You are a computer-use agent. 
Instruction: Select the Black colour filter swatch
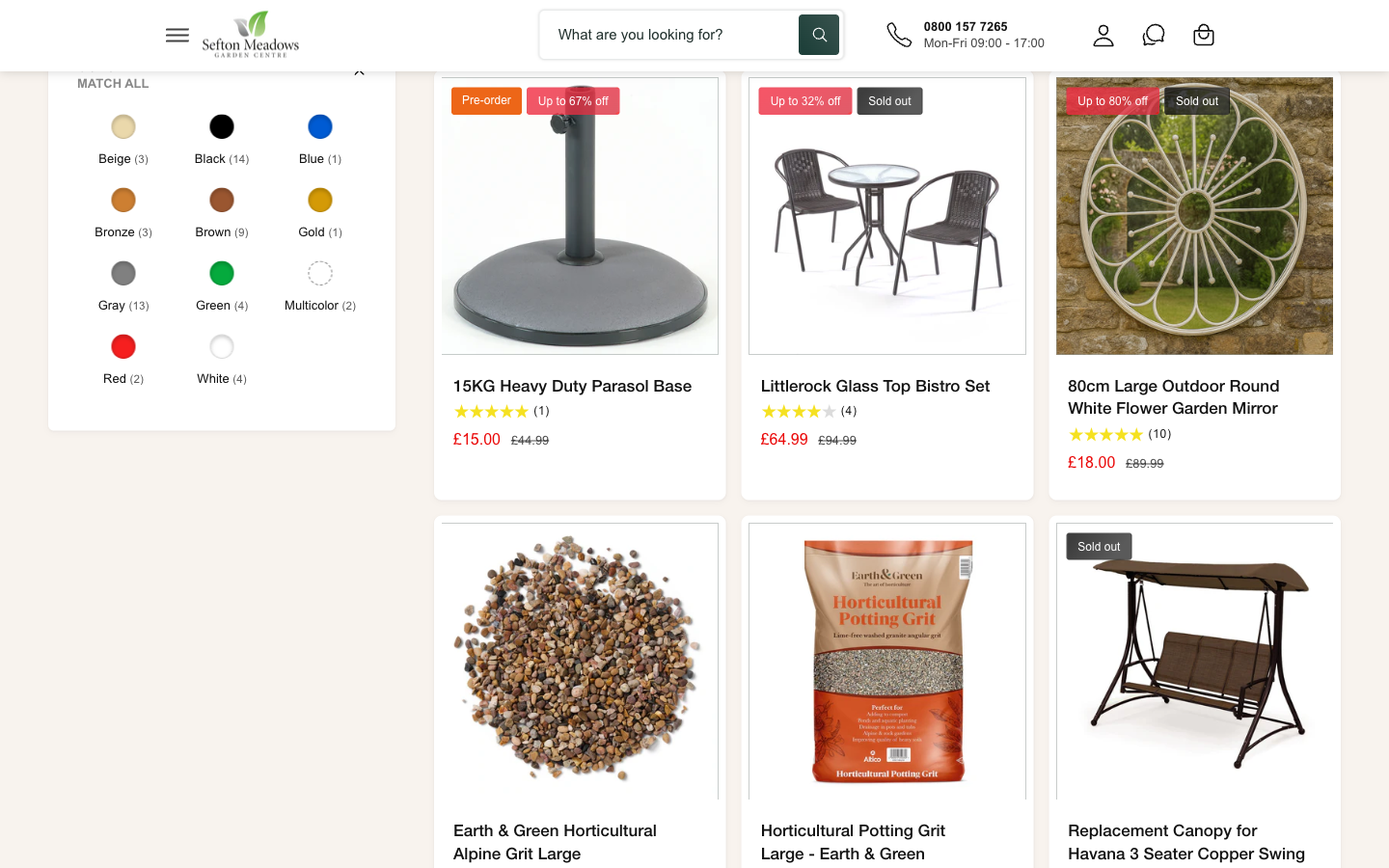tap(222, 127)
